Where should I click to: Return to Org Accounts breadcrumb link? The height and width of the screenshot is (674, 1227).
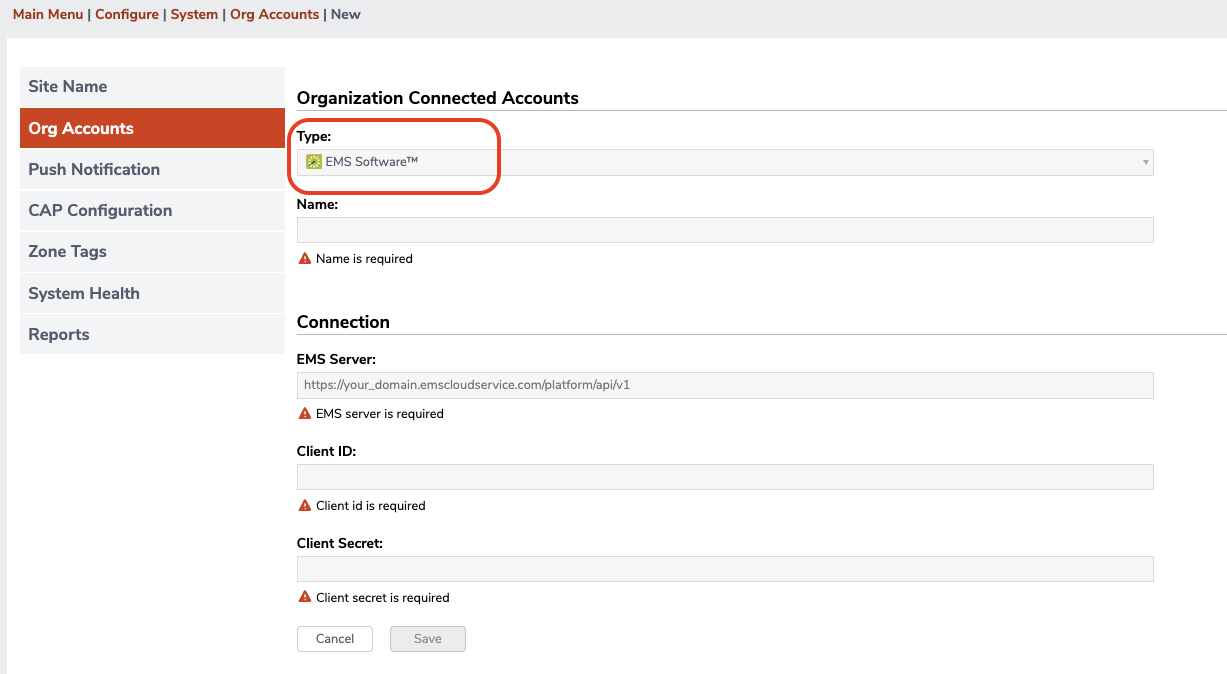tap(275, 14)
